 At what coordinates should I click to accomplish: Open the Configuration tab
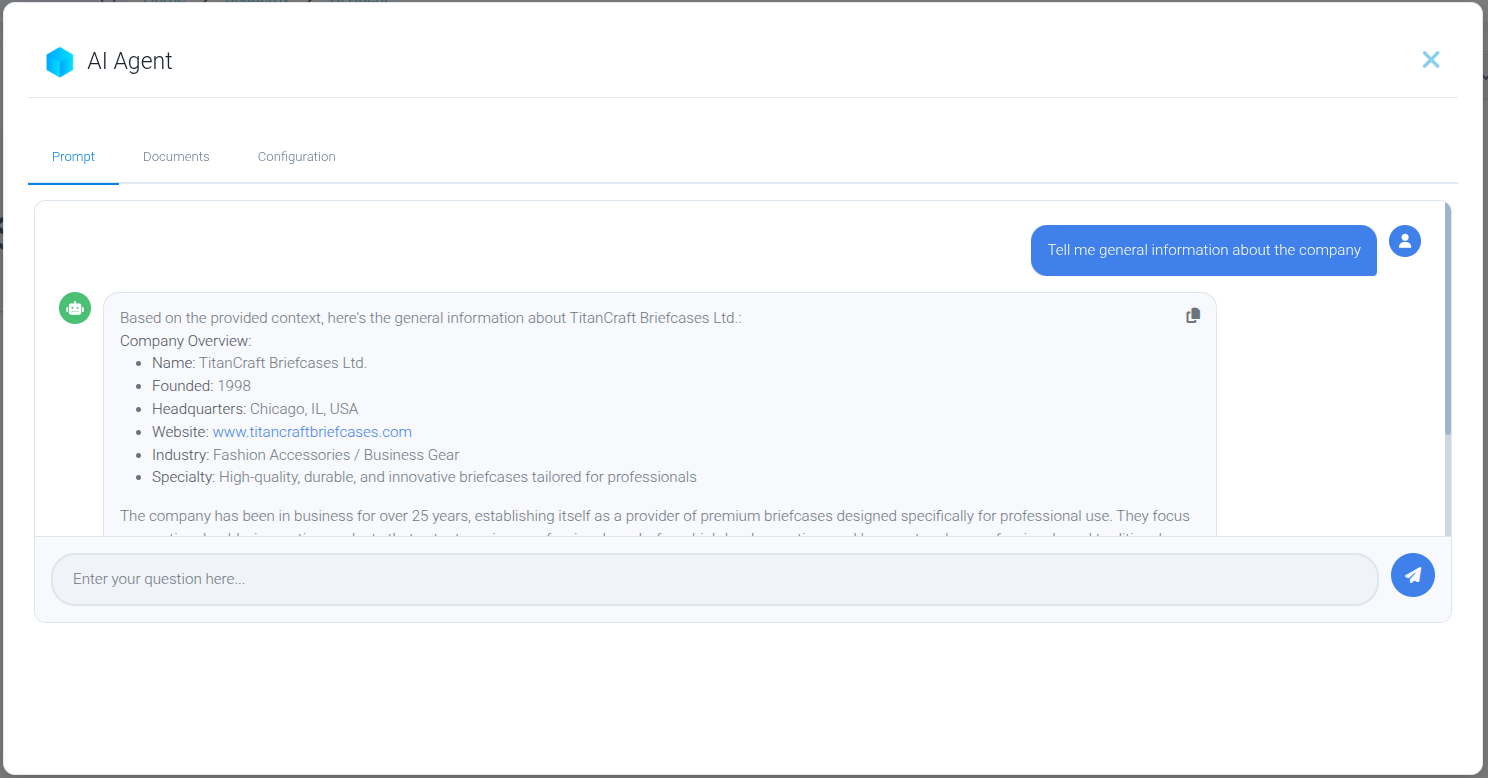[x=296, y=157]
